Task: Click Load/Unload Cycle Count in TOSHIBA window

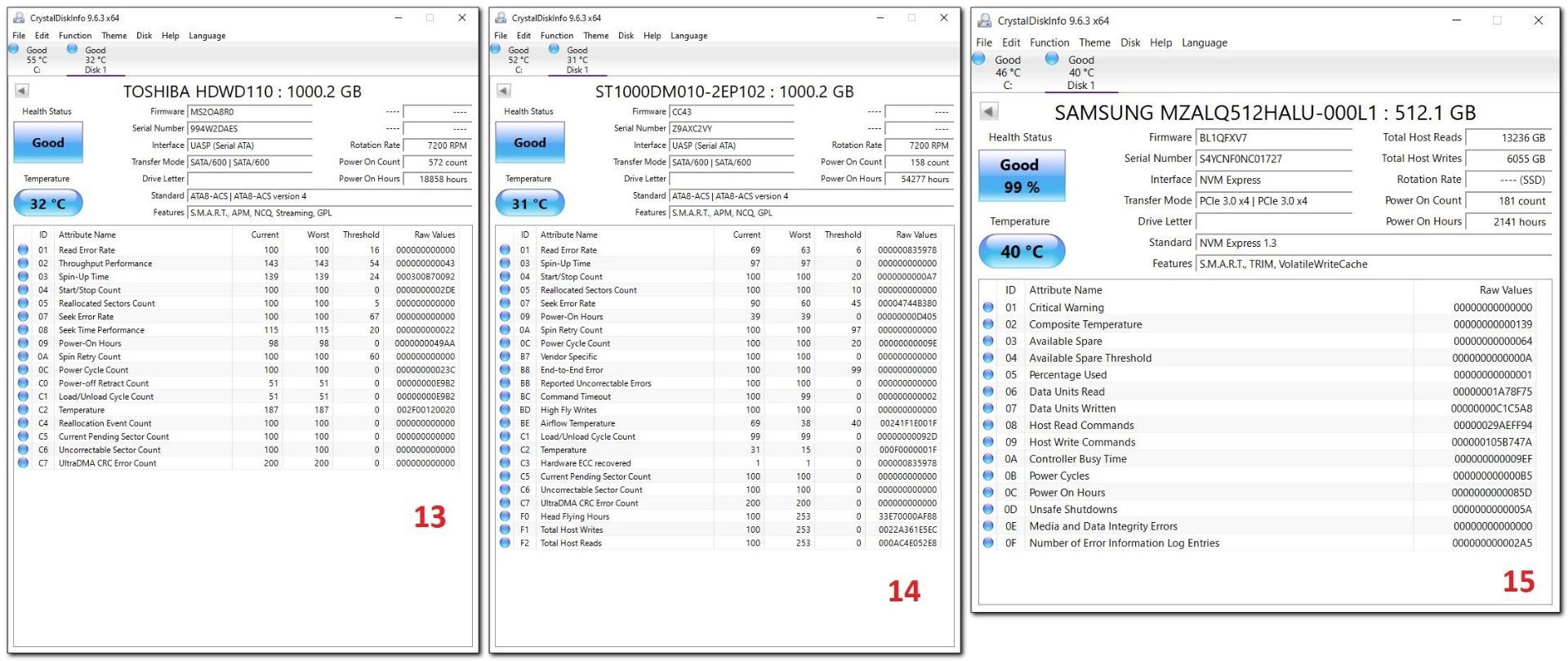Action: [106, 397]
